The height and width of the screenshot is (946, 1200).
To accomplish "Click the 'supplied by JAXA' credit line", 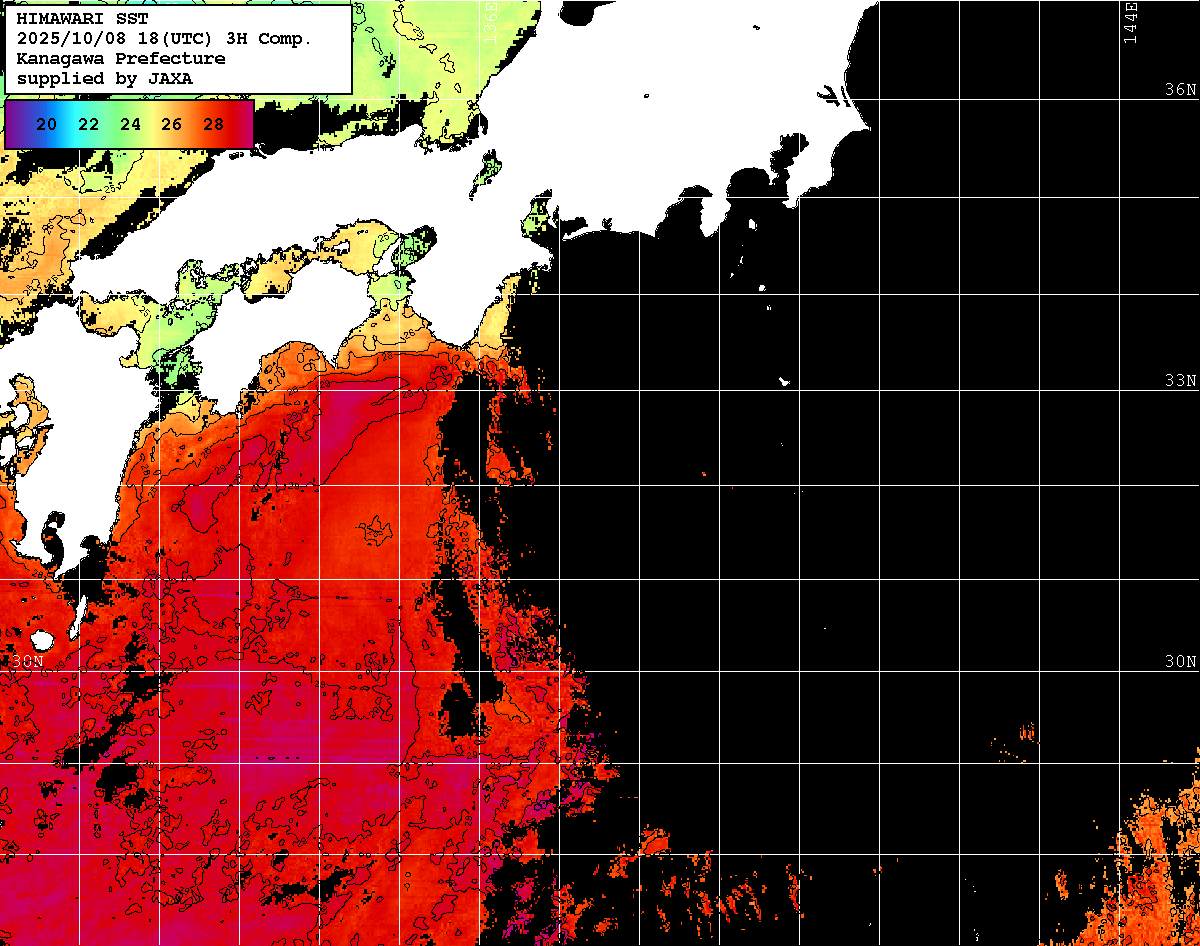I will click(x=105, y=78).
